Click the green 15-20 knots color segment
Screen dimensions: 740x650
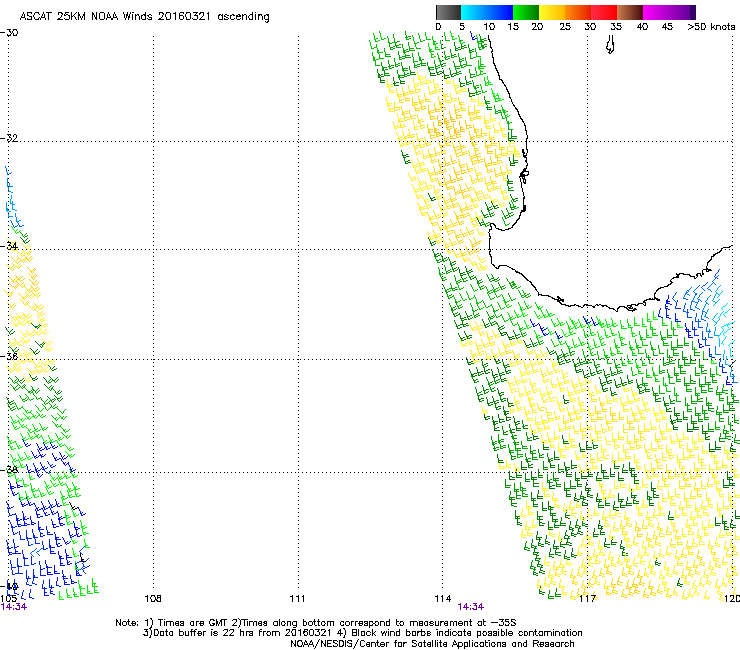(x=526, y=12)
